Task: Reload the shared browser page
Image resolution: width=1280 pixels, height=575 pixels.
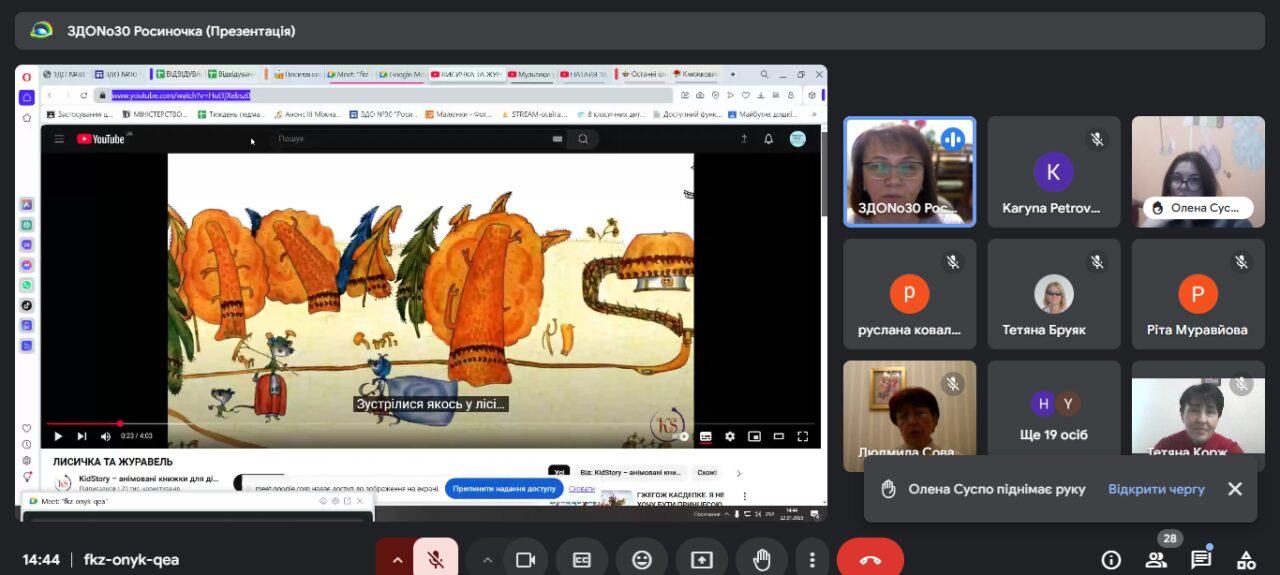Action: click(x=82, y=95)
